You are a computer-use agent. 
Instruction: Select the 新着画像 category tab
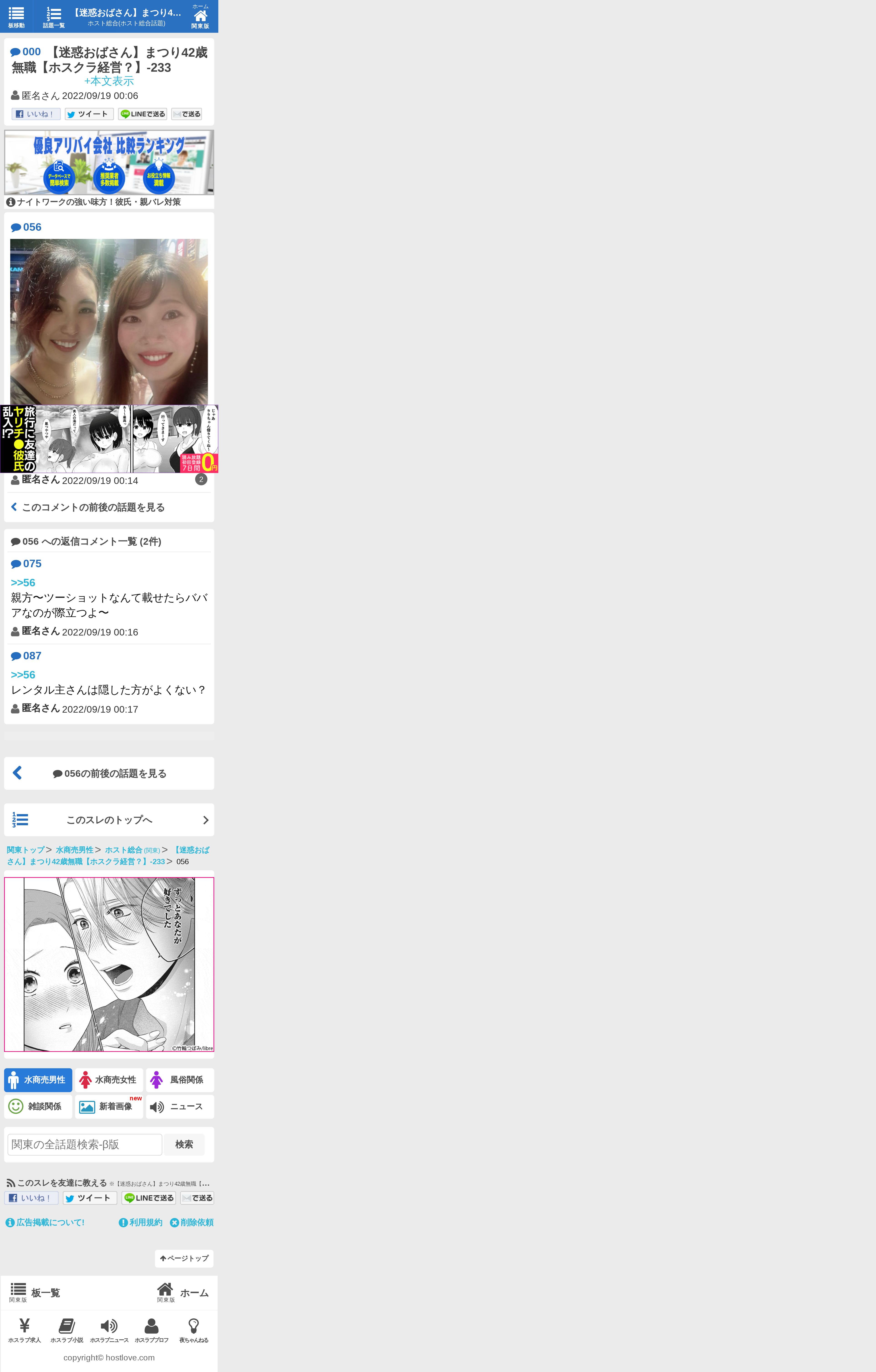(109, 1106)
